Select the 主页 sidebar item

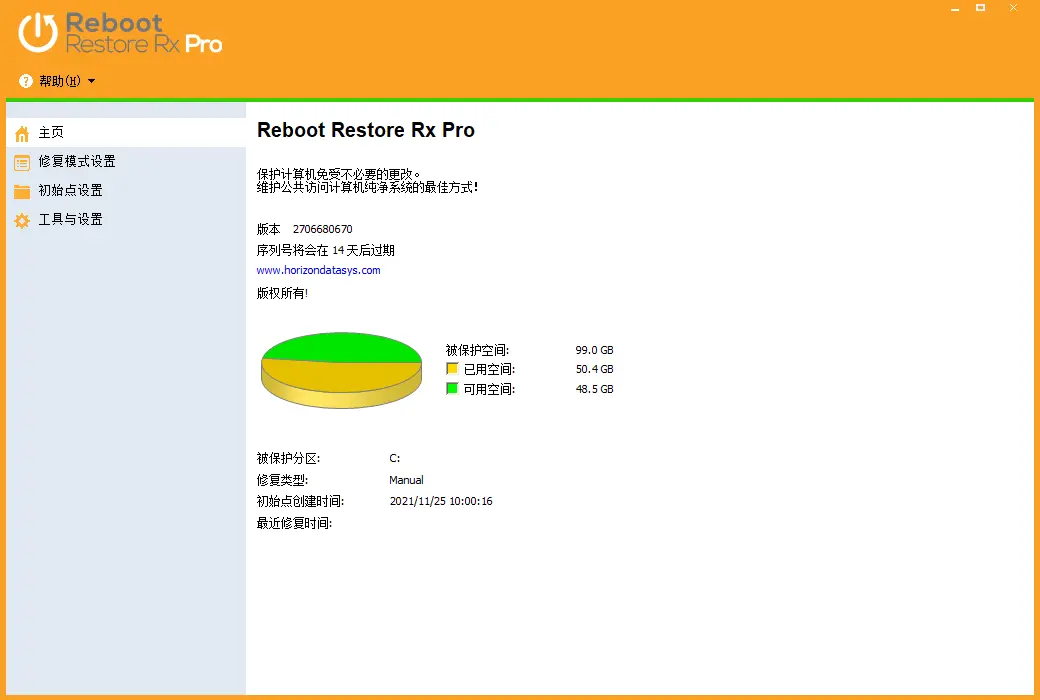tap(126, 133)
